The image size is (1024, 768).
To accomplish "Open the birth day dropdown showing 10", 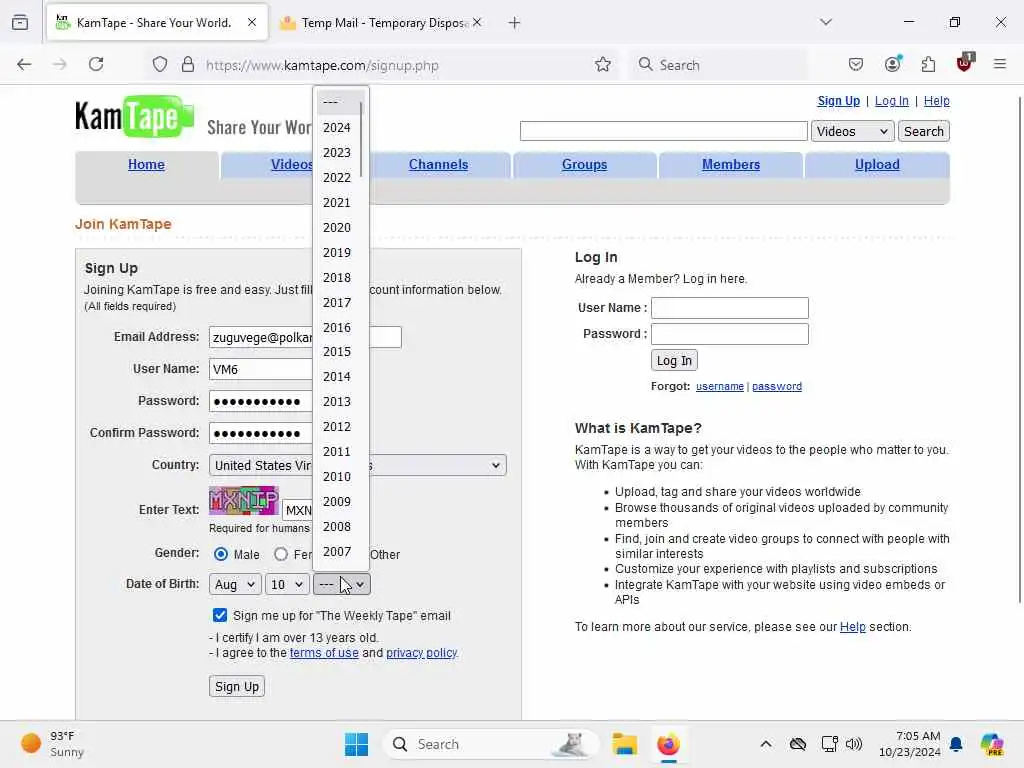I will 287,584.
